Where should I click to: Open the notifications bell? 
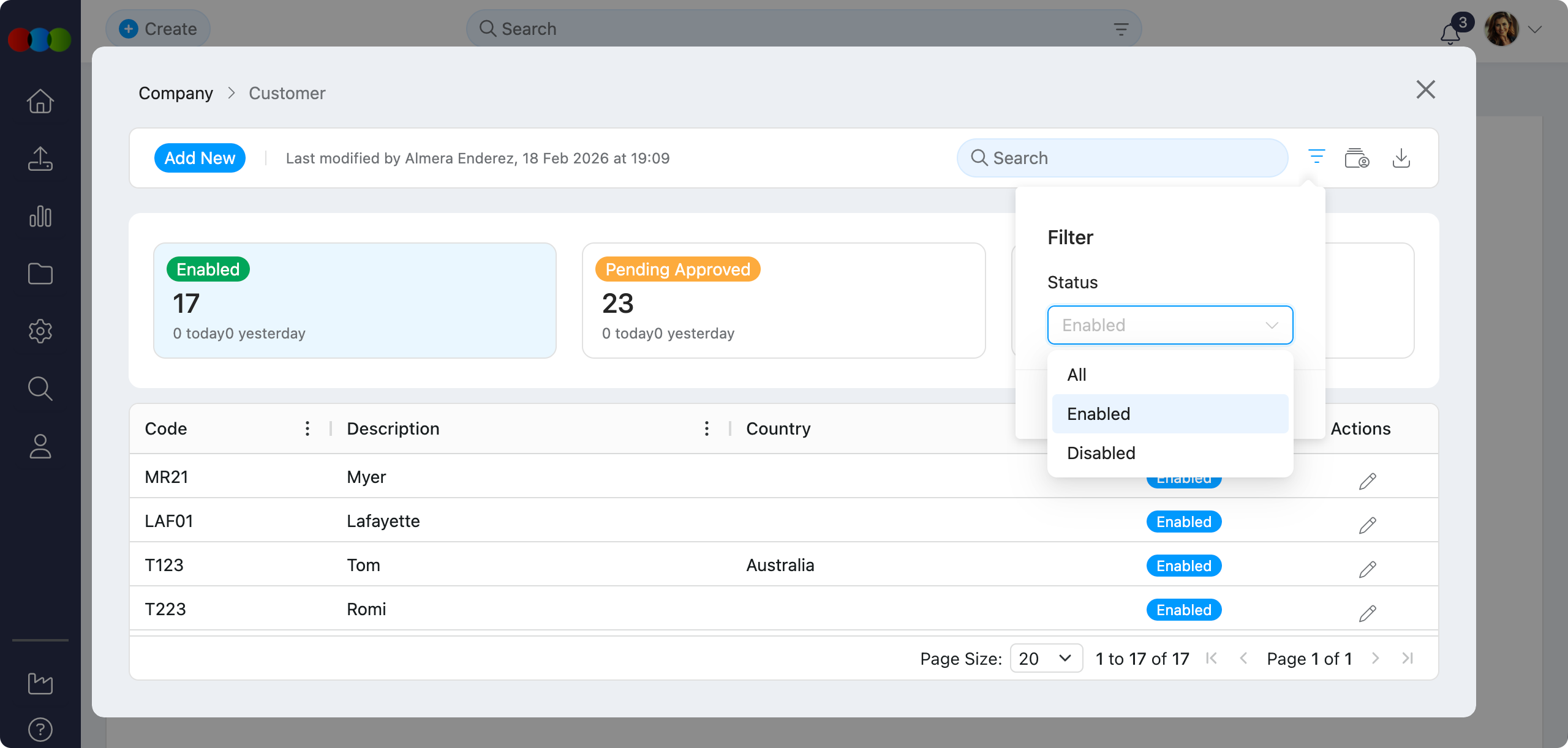[x=1450, y=33]
